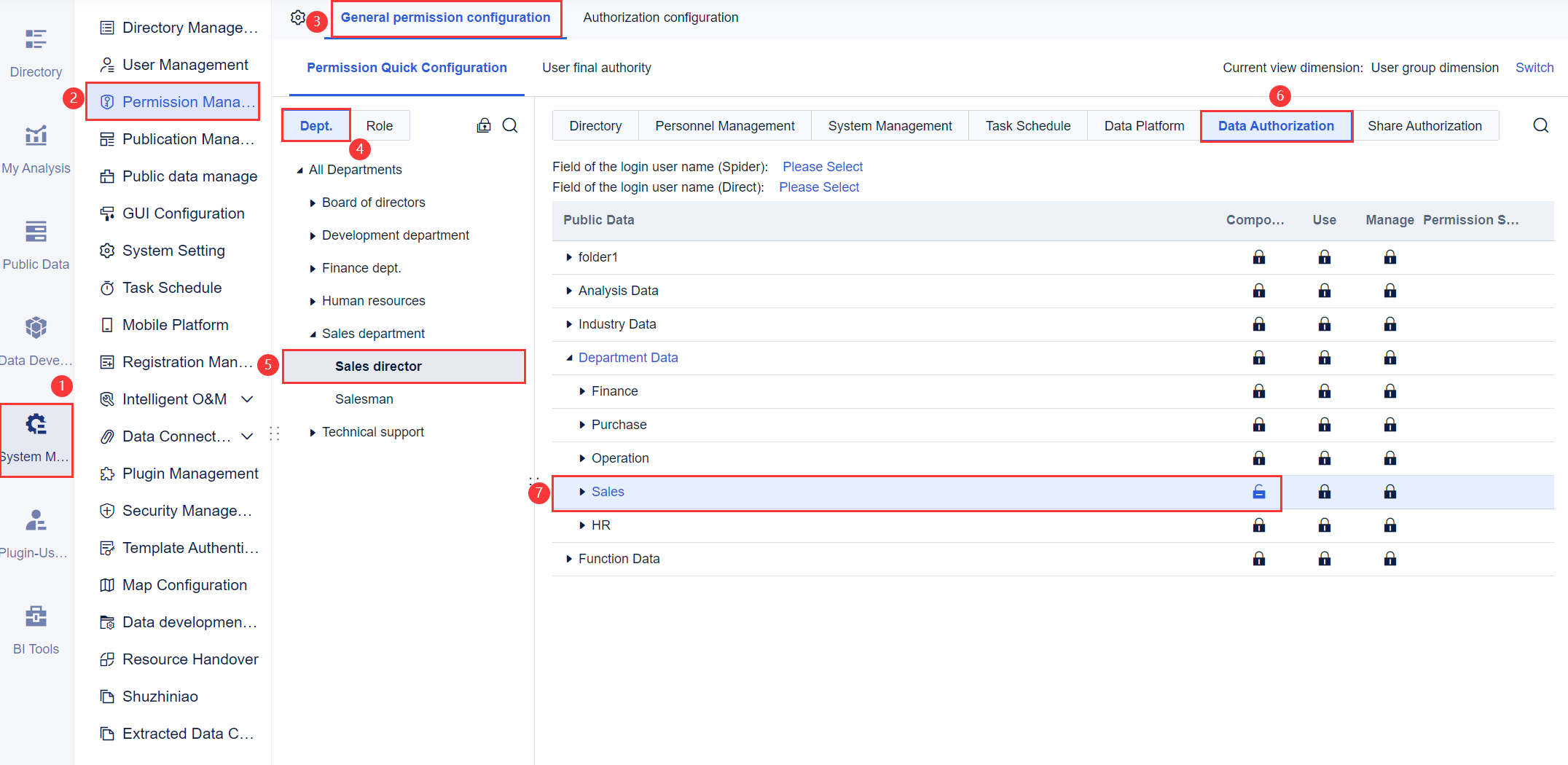Click the Switch link for view dimension

pyautogui.click(x=1534, y=67)
